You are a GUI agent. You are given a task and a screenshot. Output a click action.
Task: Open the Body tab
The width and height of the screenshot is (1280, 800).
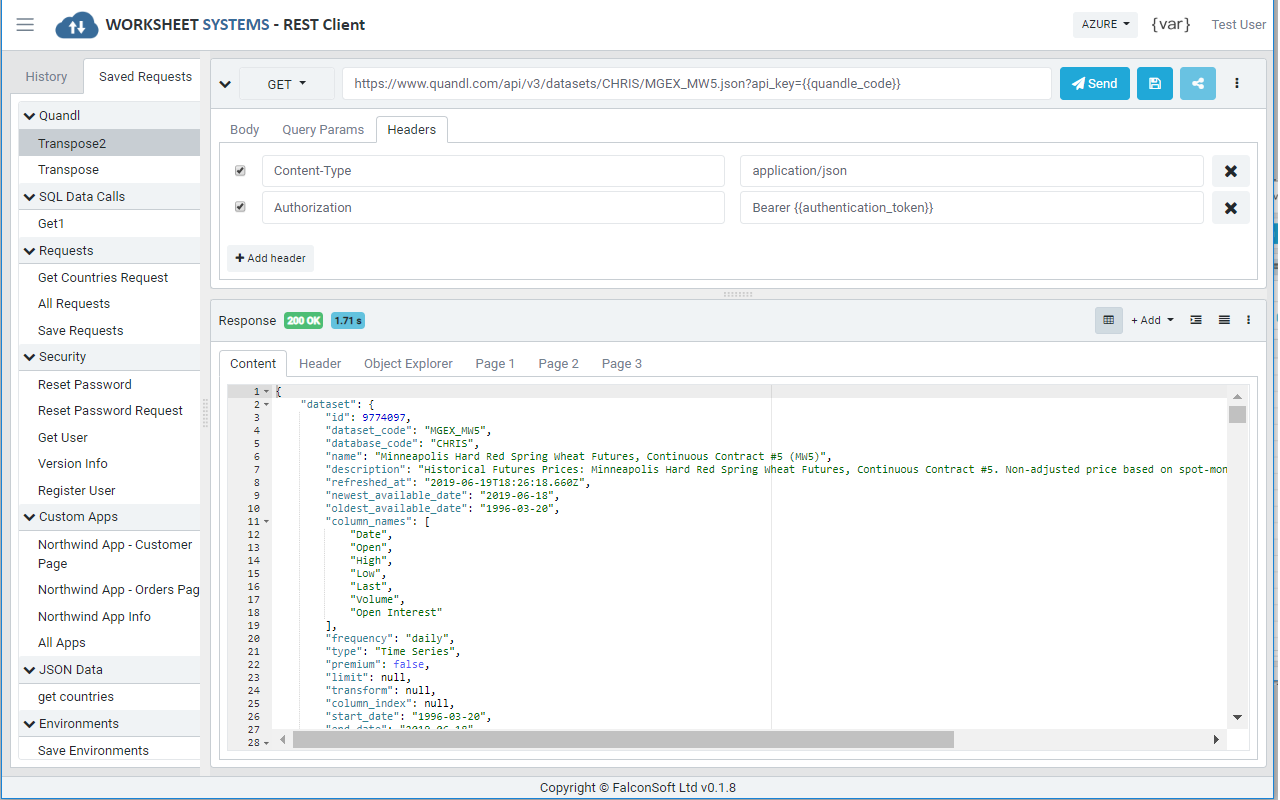(x=245, y=129)
